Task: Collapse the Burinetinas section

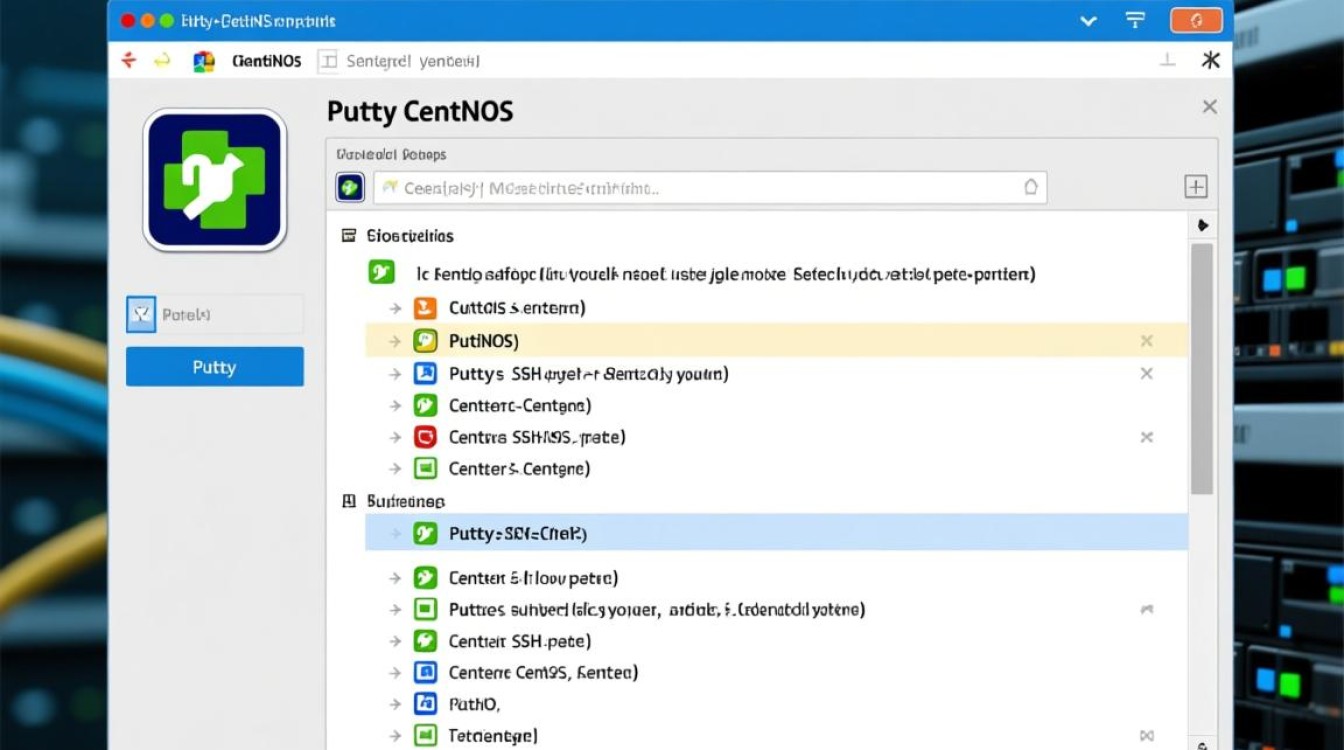Action: [349, 501]
